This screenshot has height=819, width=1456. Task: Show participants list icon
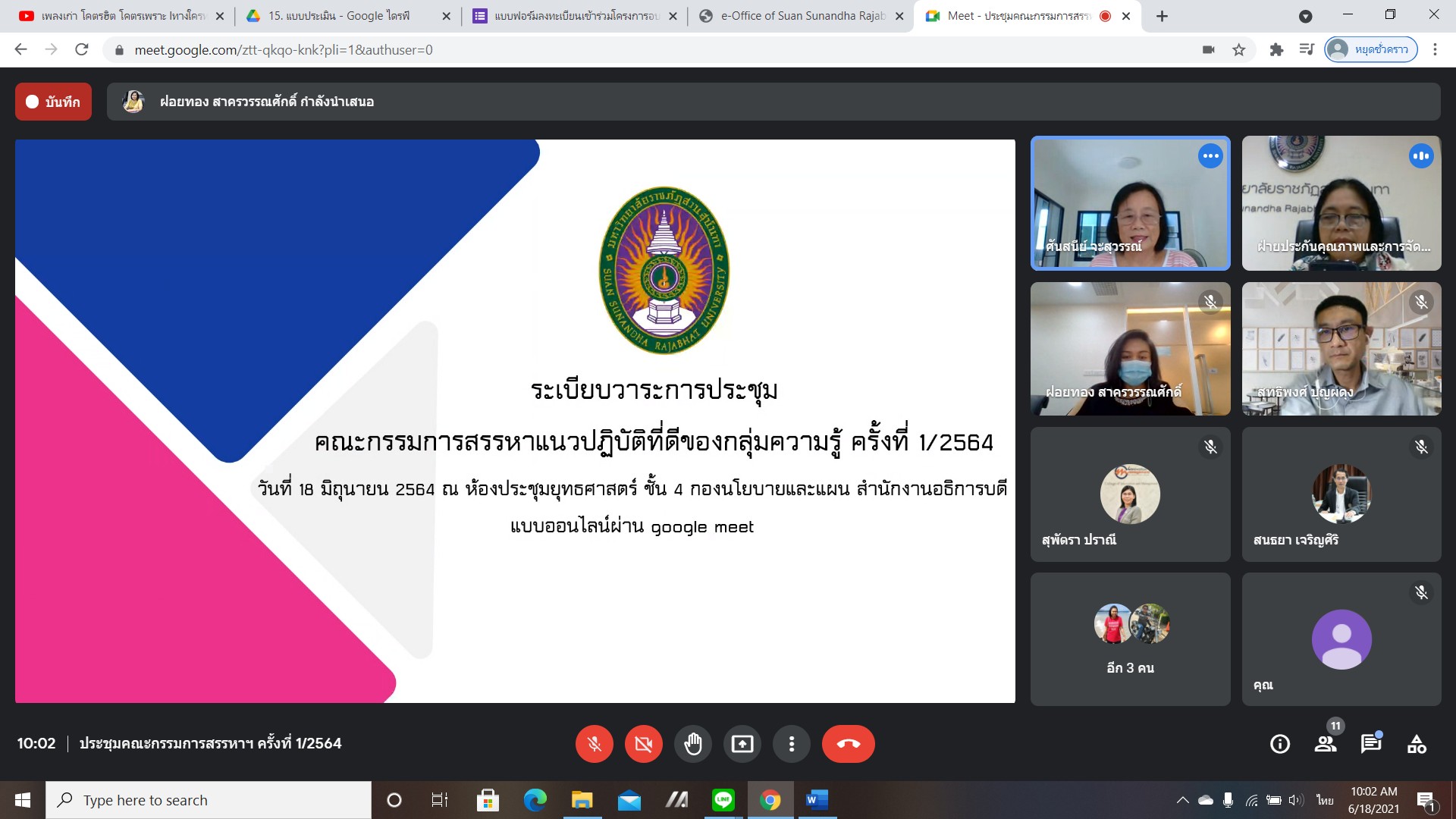(x=1326, y=744)
